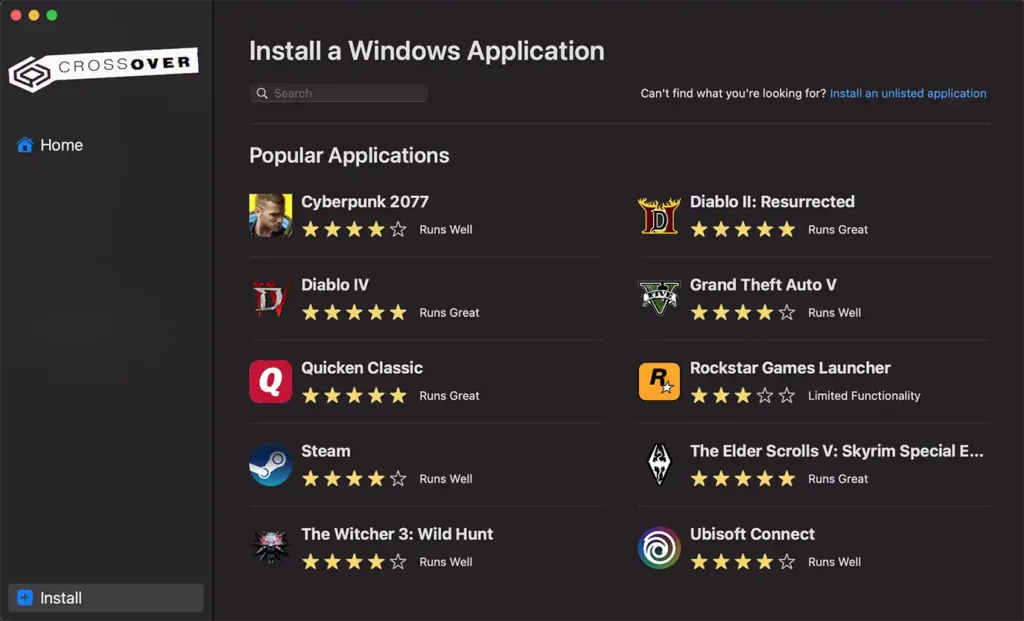This screenshot has width=1024, height=621.
Task: Select The Witcher 3: Wild Hunt title
Action: pyautogui.click(x=397, y=533)
